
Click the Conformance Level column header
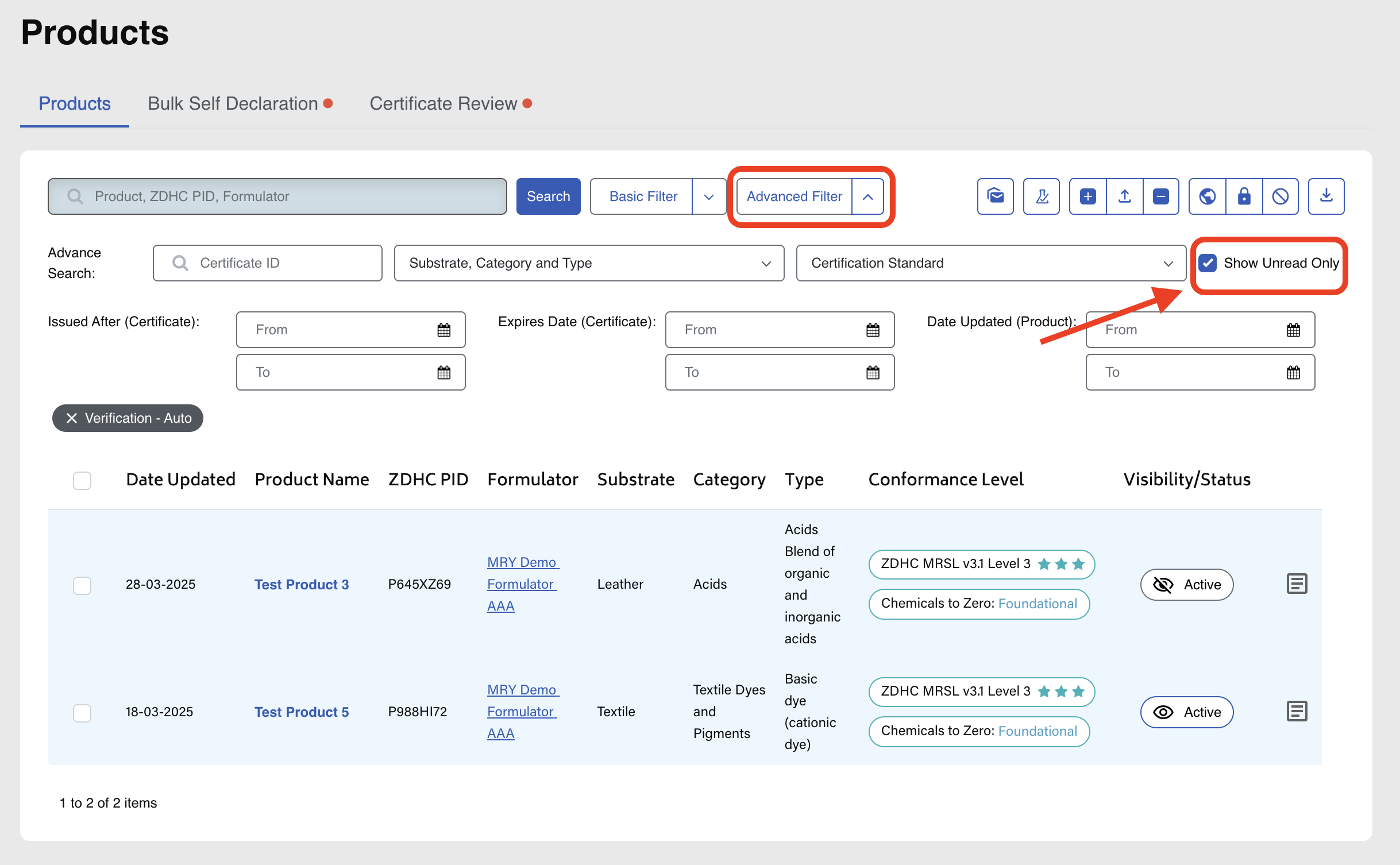pos(946,480)
